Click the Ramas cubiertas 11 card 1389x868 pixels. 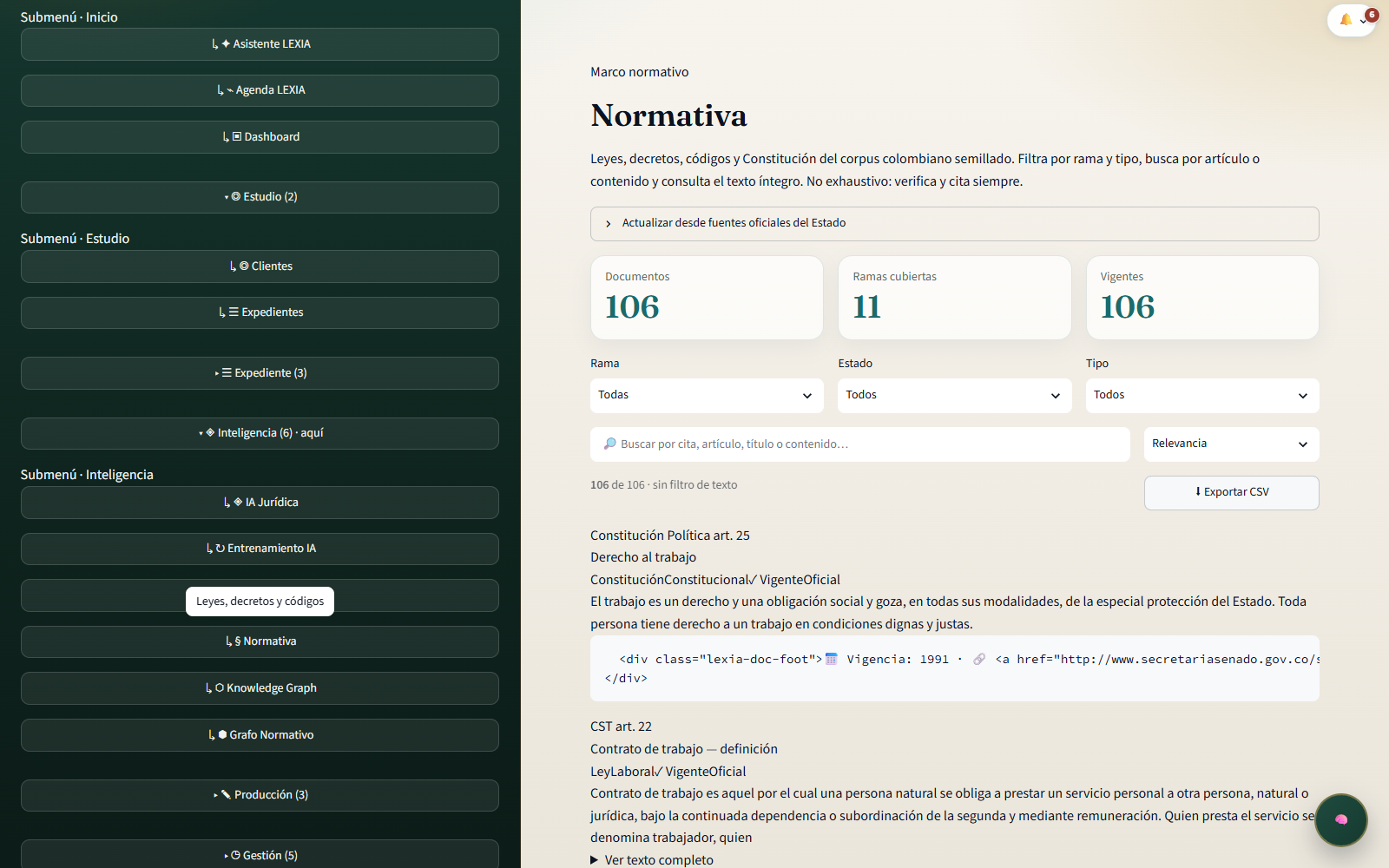tap(954, 298)
